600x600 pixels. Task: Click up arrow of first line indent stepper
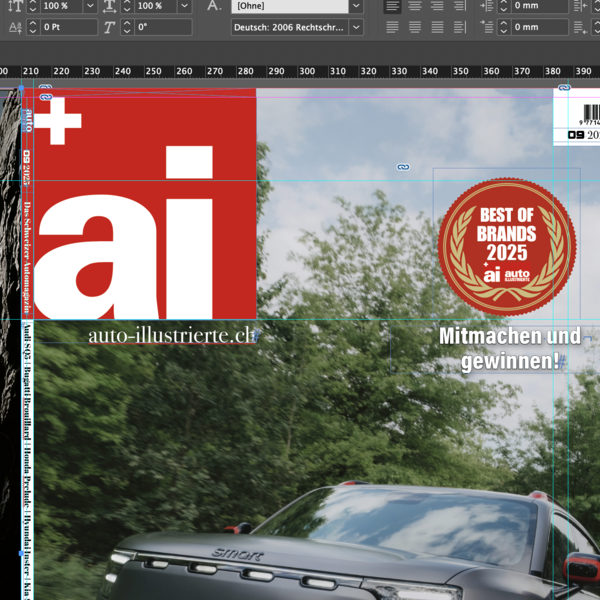coord(504,23)
